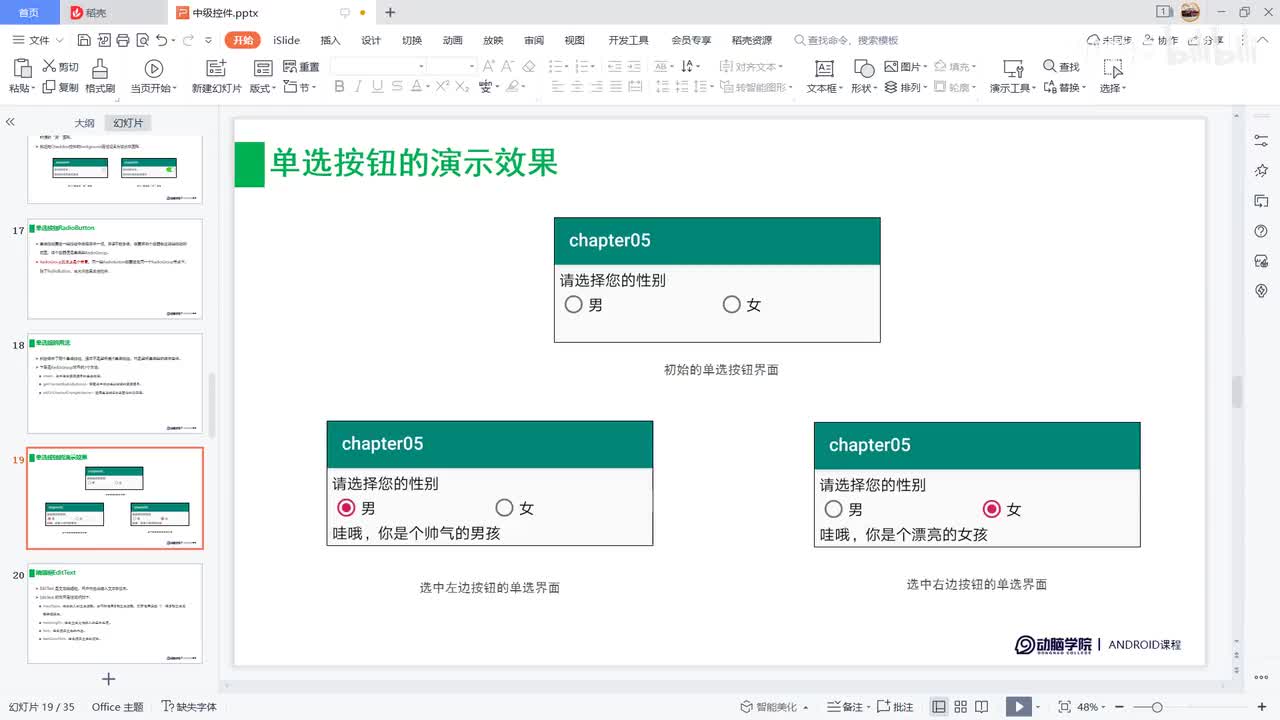Start the slideshow from the status bar play button
The height and width of the screenshot is (720, 1280).
coord(1018,707)
